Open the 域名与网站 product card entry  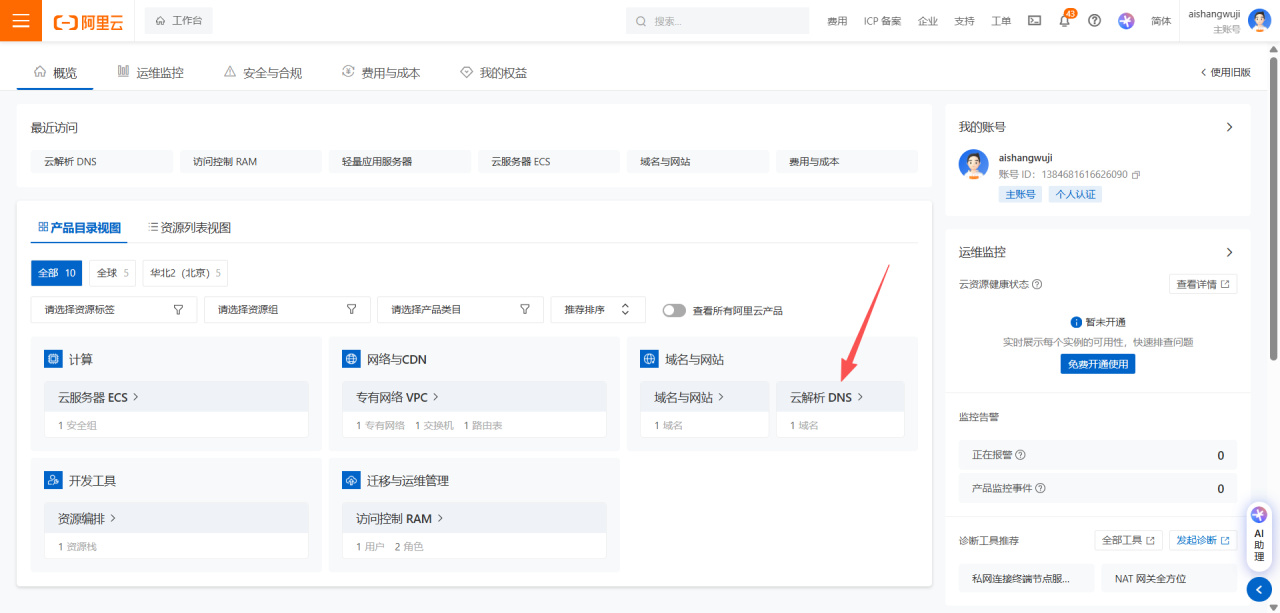tap(705, 397)
